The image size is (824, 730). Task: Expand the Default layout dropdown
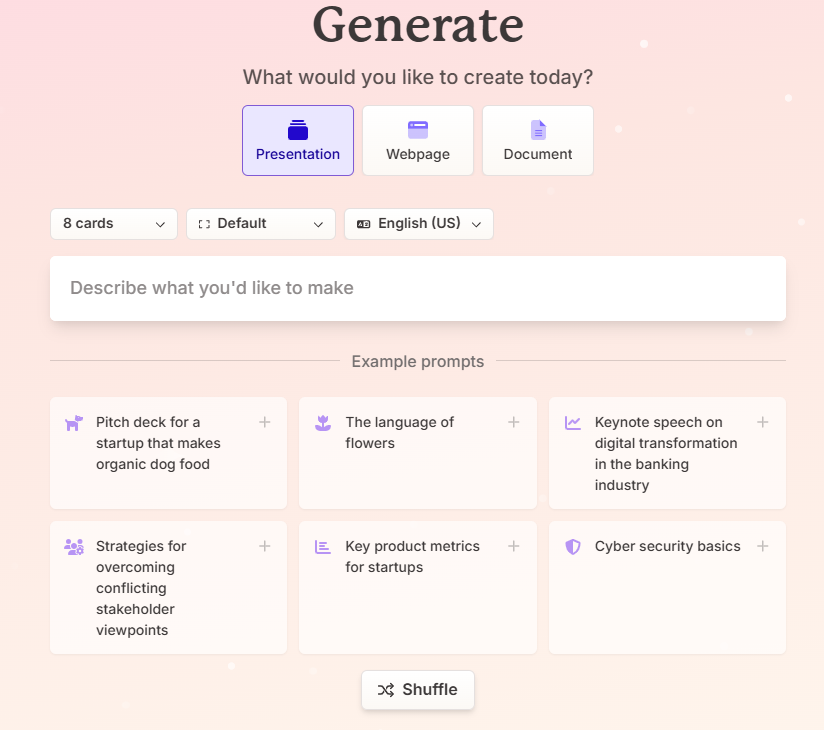pos(261,224)
